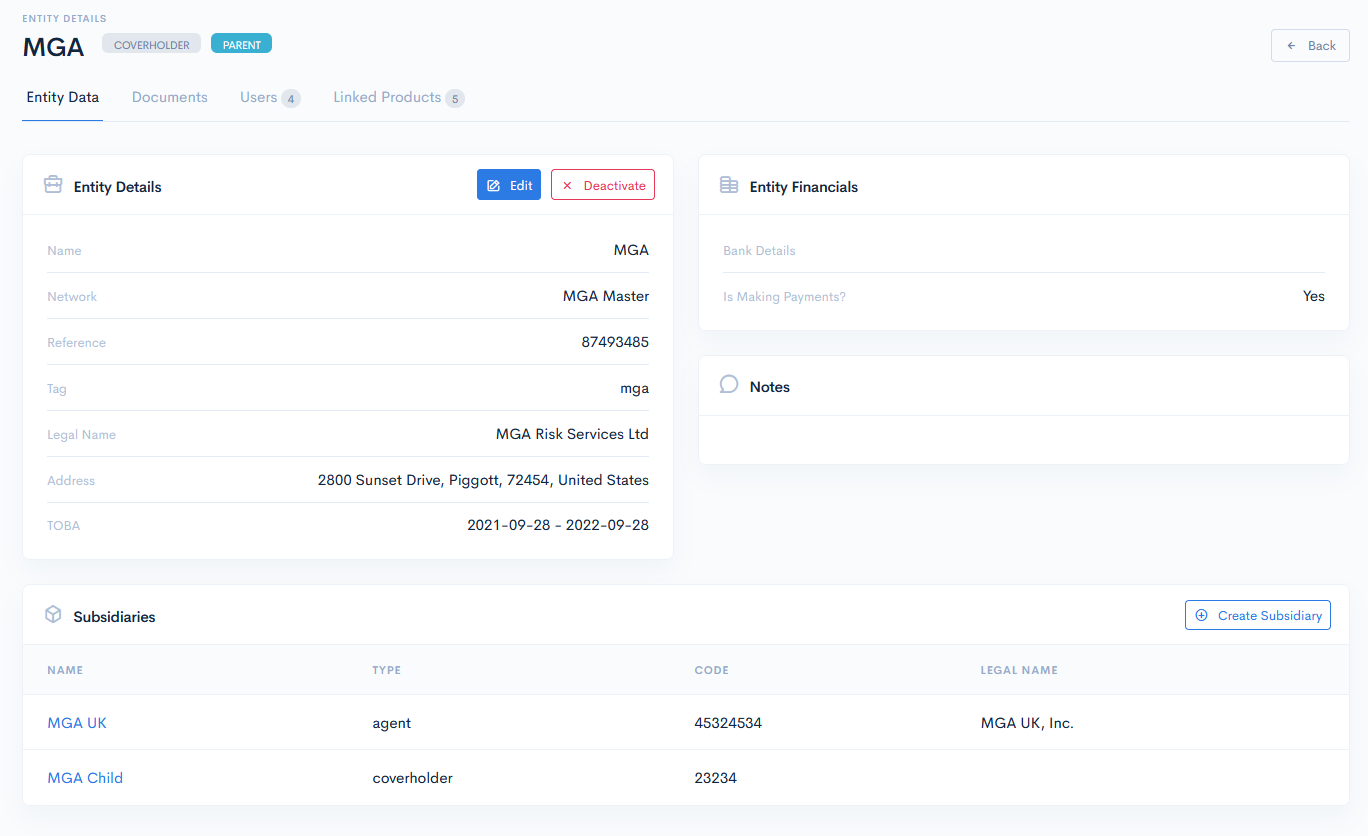Click the Create Subsidiary button
This screenshot has width=1368, height=836.
click(x=1257, y=616)
